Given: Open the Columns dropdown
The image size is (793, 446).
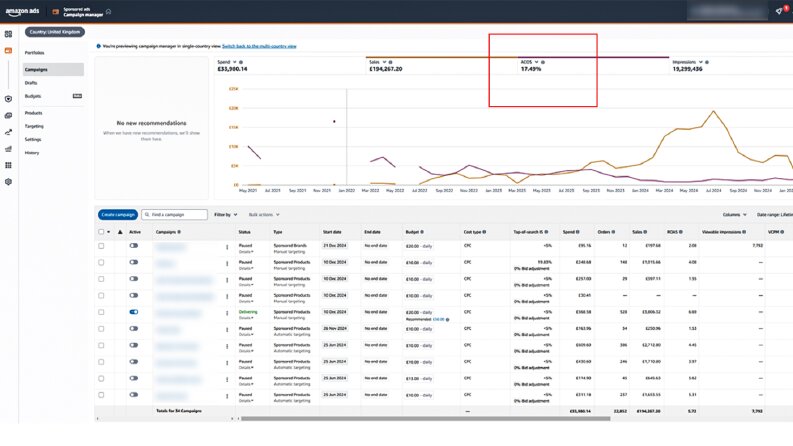Looking at the screenshot, I should (734, 215).
